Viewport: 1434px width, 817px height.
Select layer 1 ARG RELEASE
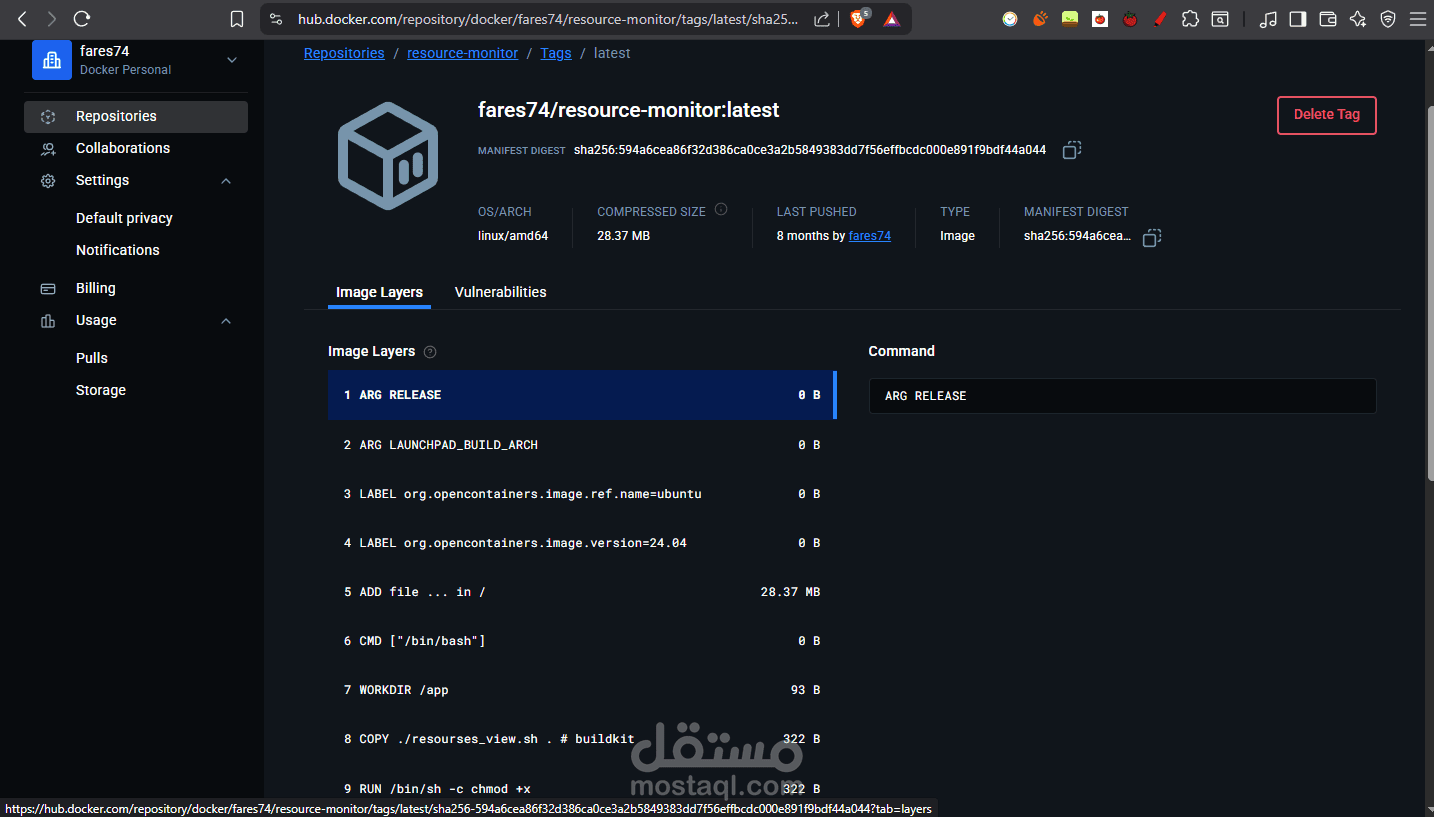point(582,395)
